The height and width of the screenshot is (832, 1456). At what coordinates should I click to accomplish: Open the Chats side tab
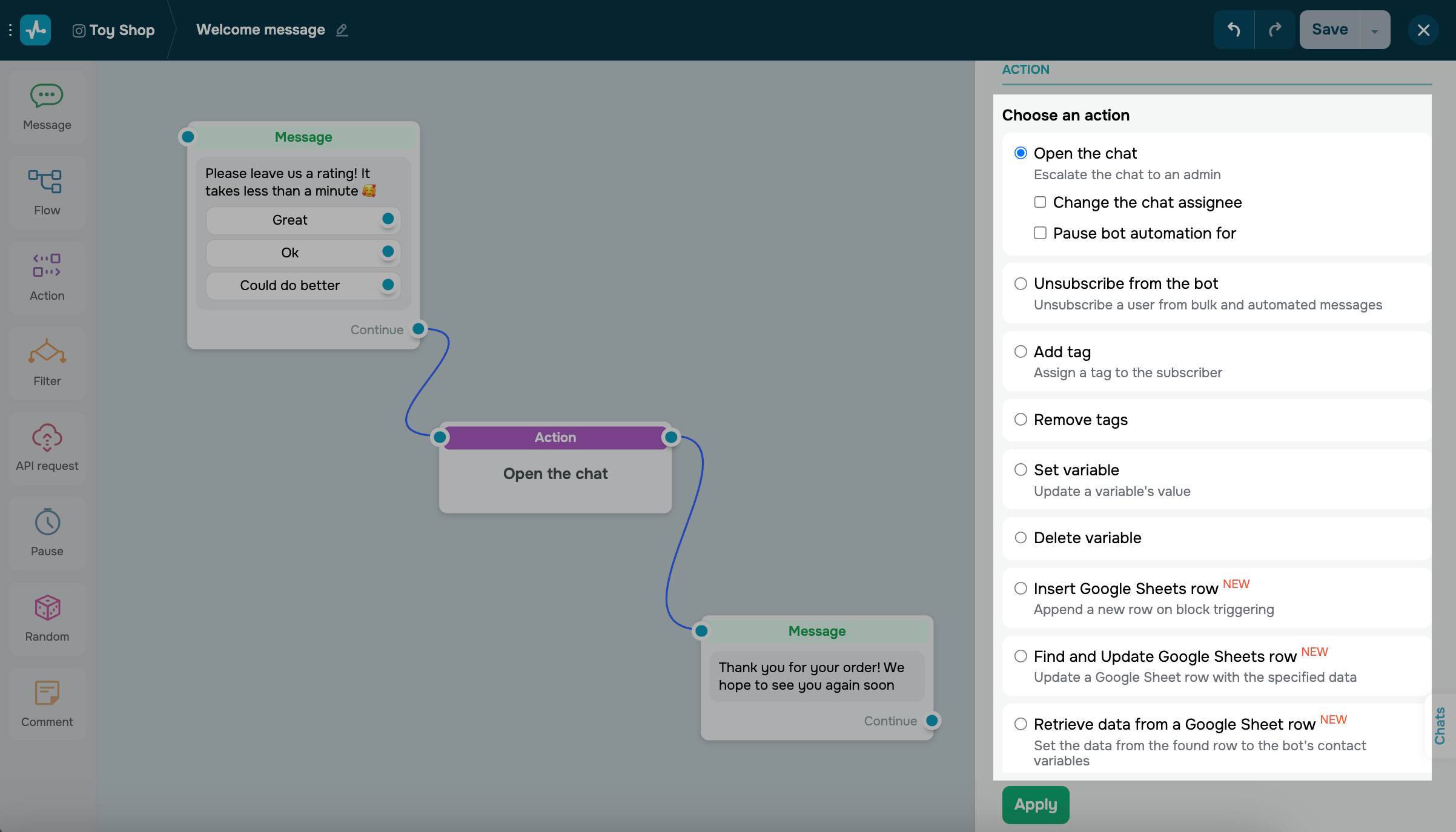coord(1440,725)
